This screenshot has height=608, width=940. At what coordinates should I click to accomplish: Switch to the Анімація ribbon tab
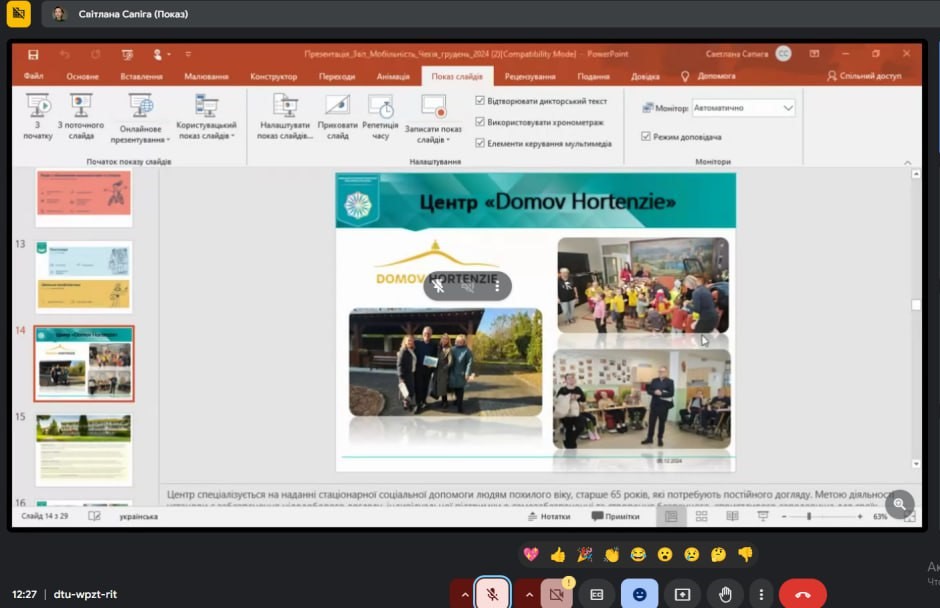[393, 76]
